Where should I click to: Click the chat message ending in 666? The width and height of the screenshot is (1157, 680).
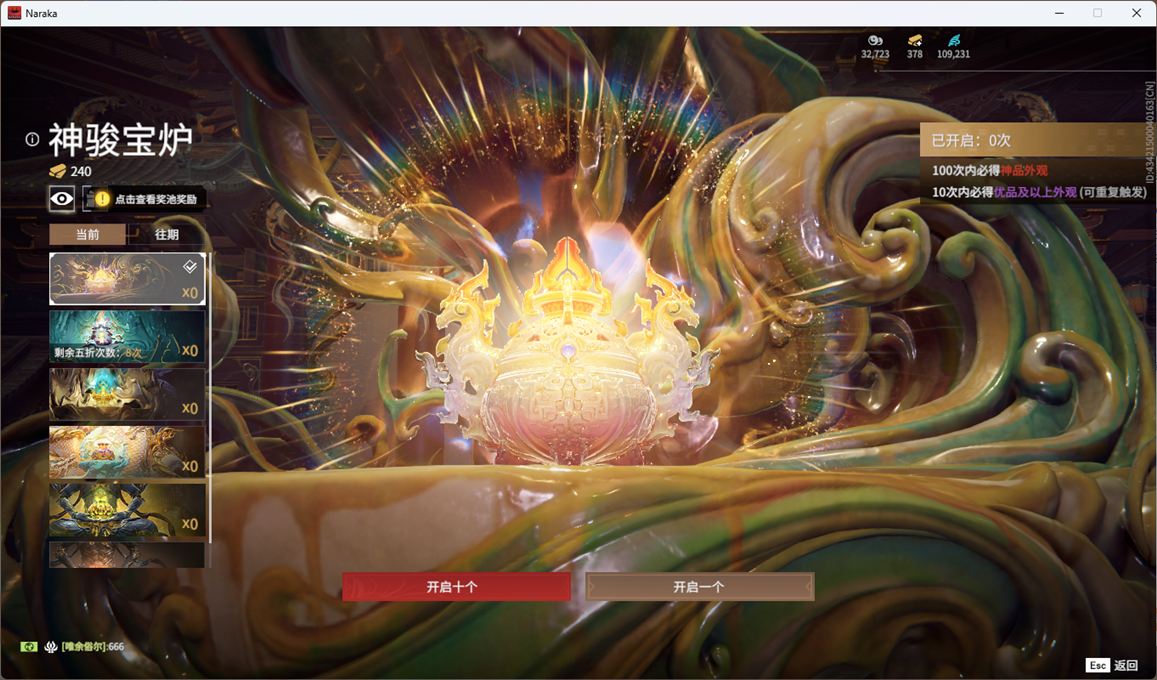(93, 647)
